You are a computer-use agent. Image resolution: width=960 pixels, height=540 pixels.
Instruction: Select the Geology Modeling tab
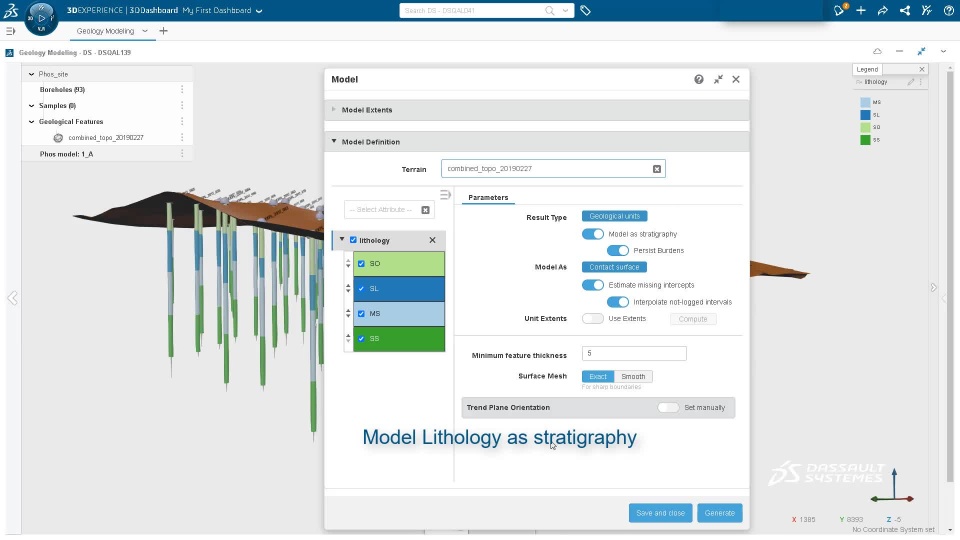point(105,31)
